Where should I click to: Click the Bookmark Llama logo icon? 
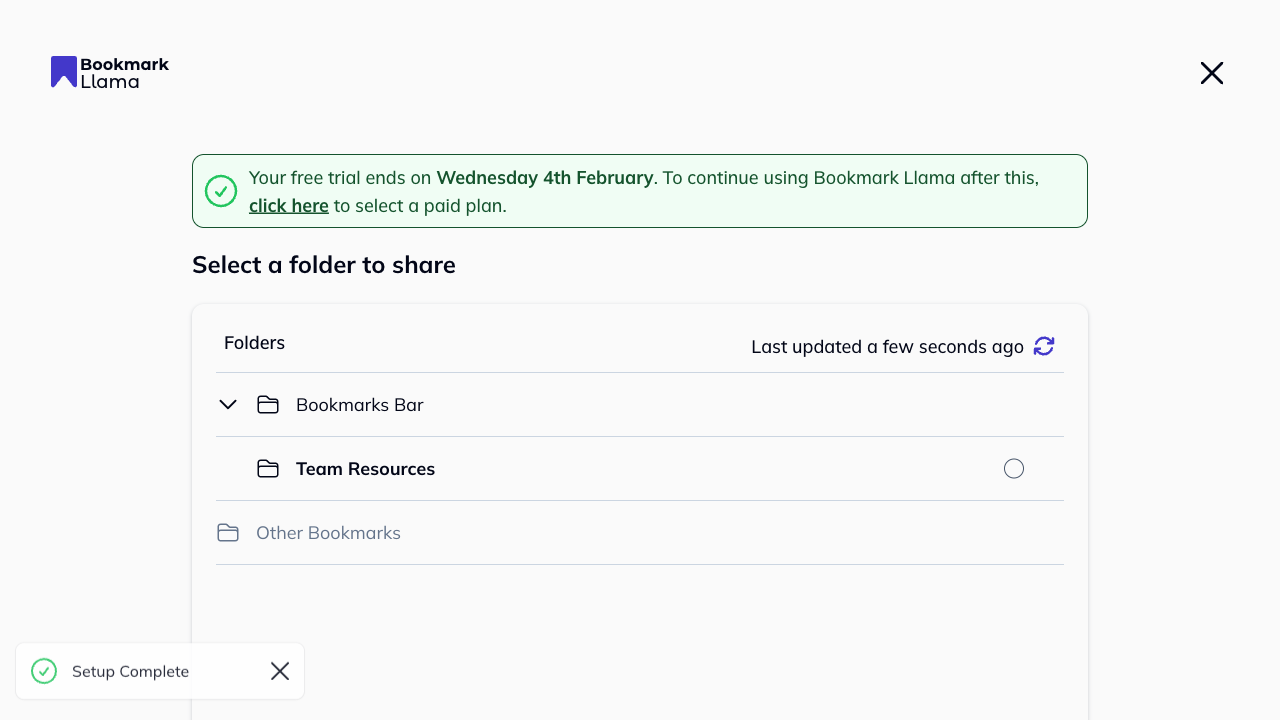(x=63, y=71)
